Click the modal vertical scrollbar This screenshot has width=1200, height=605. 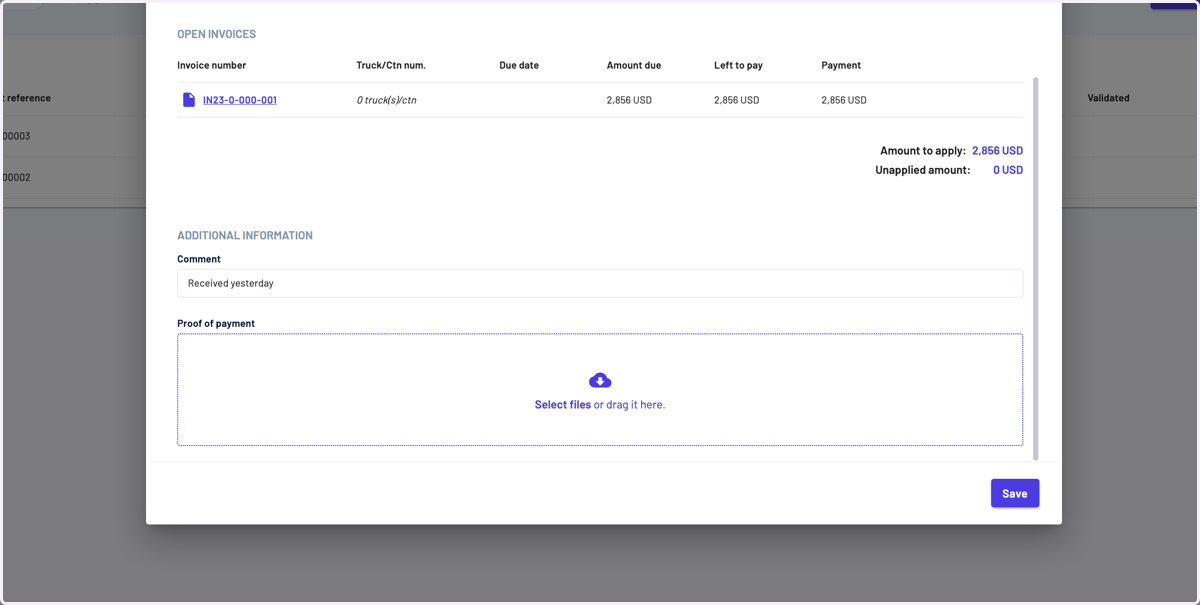(x=1035, y=268)
